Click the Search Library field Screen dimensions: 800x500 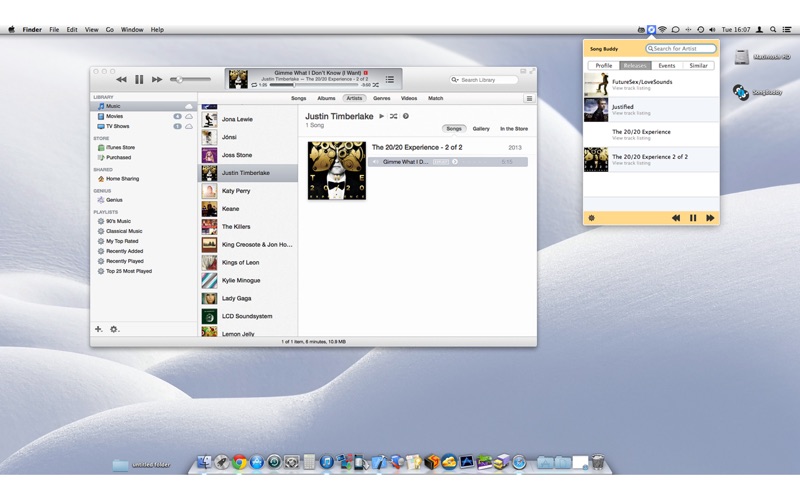click(484, 80)
